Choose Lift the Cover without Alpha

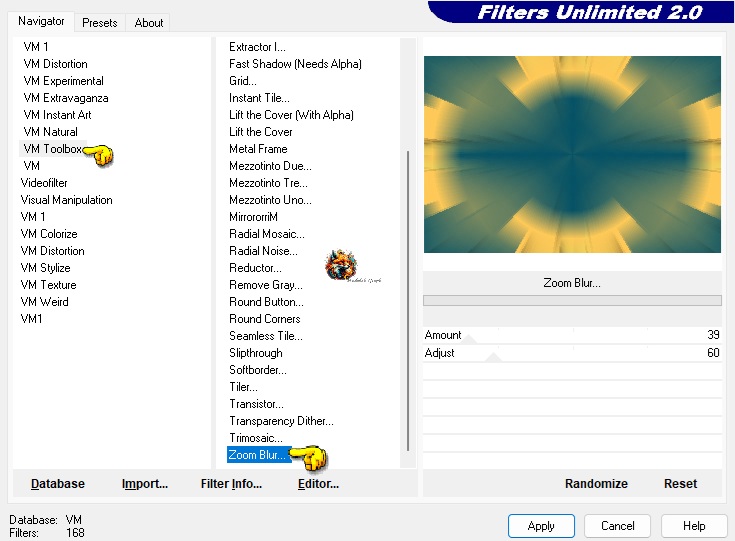coord(261,132)
